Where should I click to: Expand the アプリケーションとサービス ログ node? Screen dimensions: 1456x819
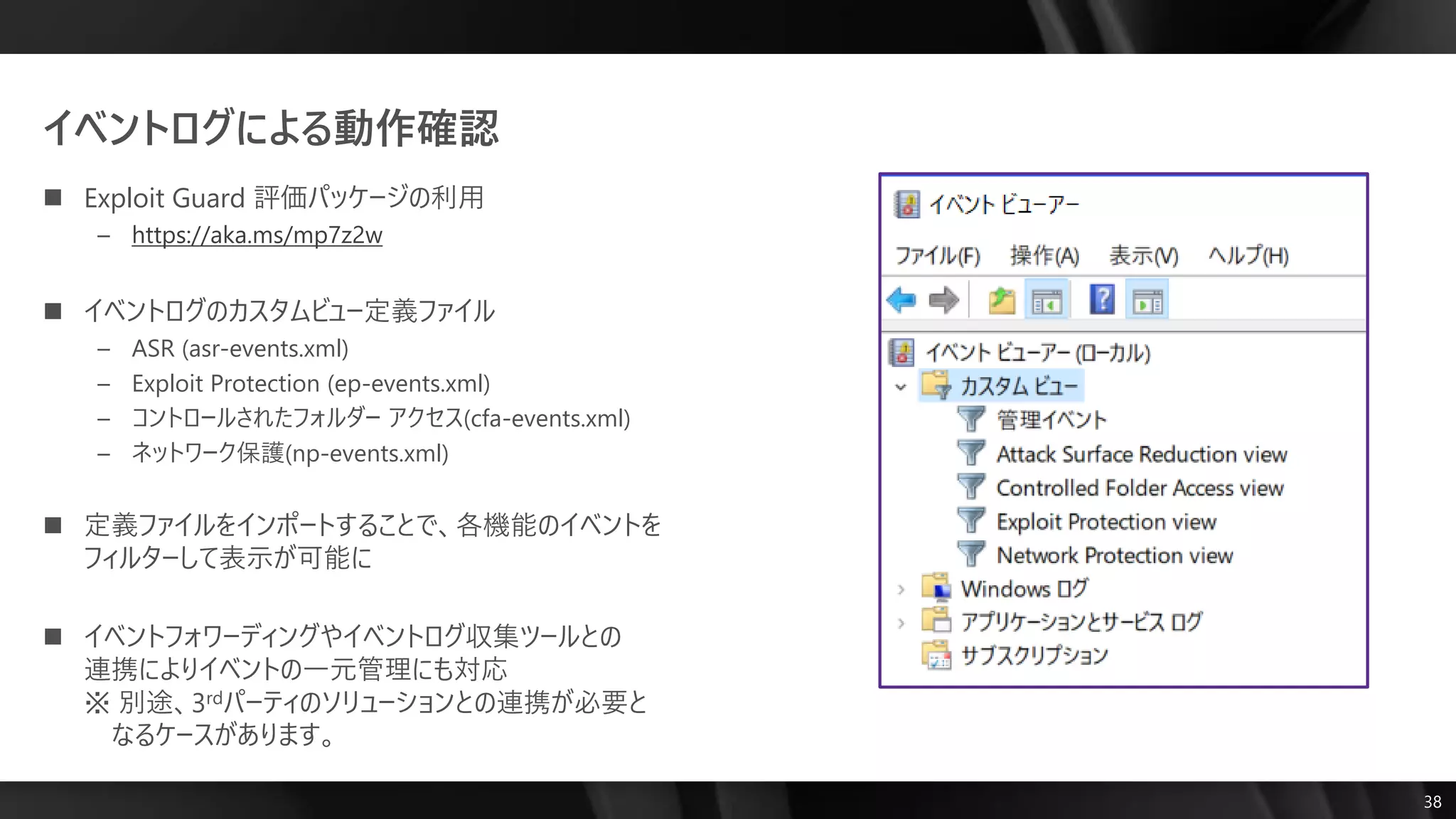click(901, 623)
